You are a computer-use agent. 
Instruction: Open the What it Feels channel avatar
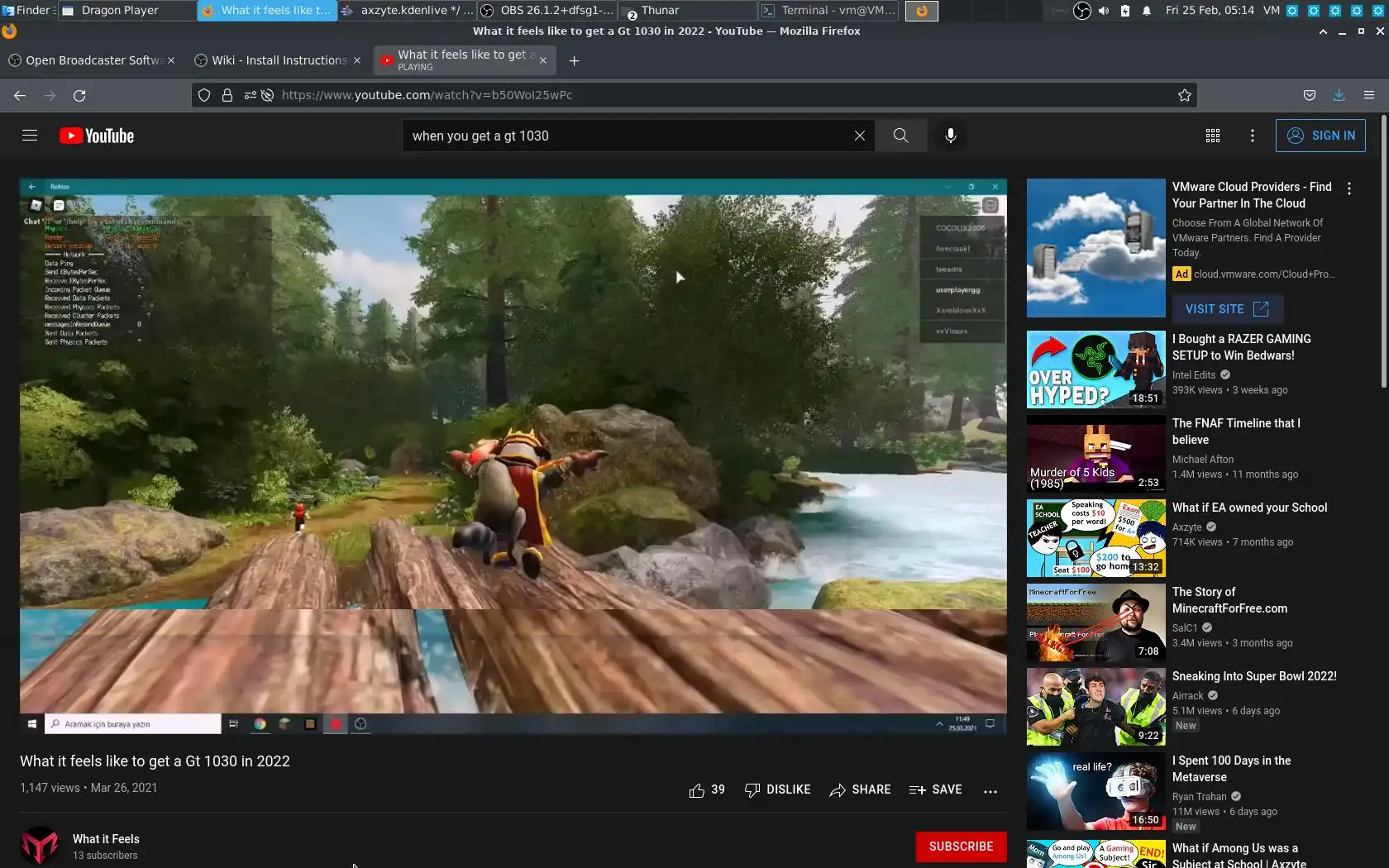tap(40, 847)
